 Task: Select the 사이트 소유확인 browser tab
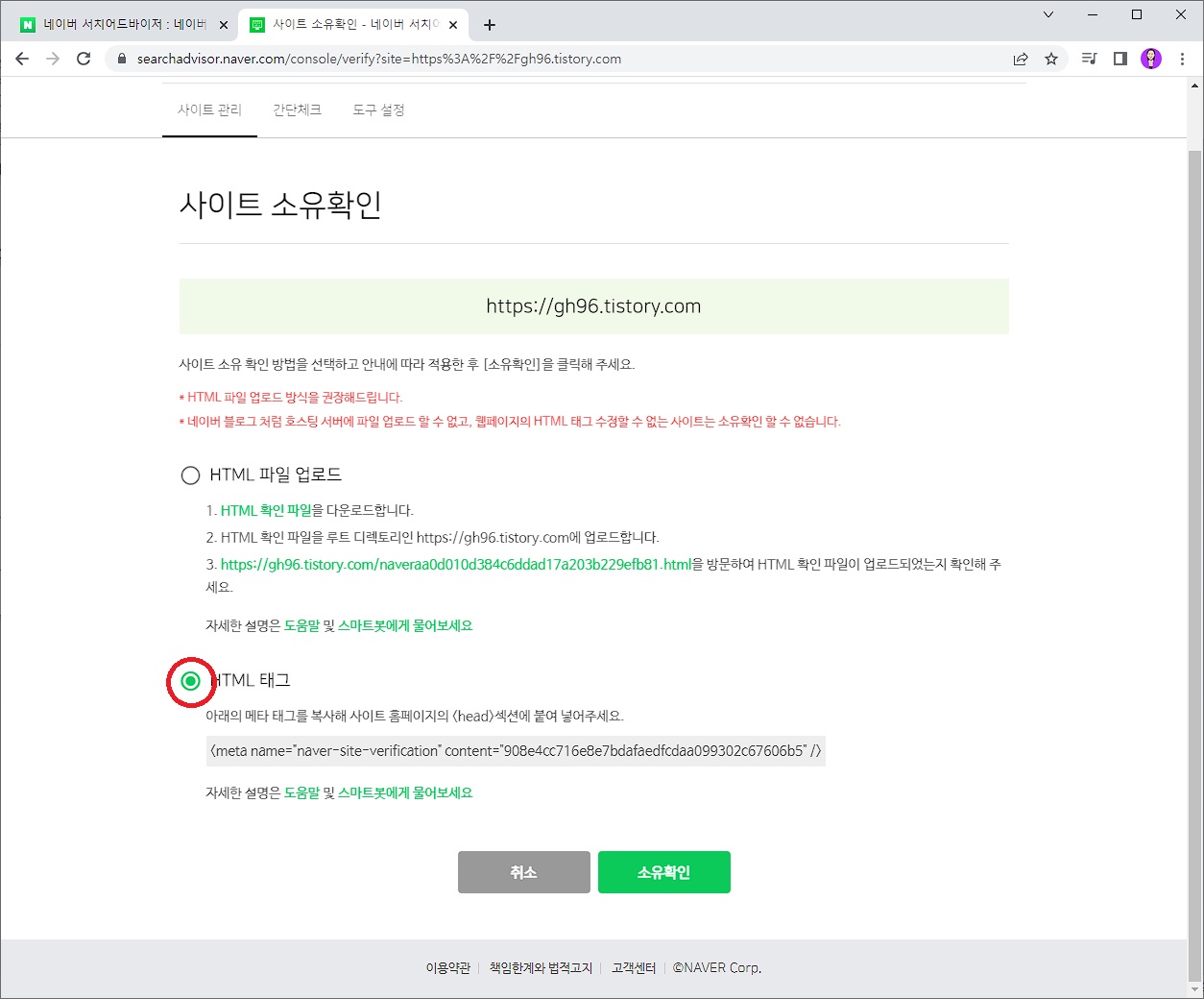pos(352,25)
